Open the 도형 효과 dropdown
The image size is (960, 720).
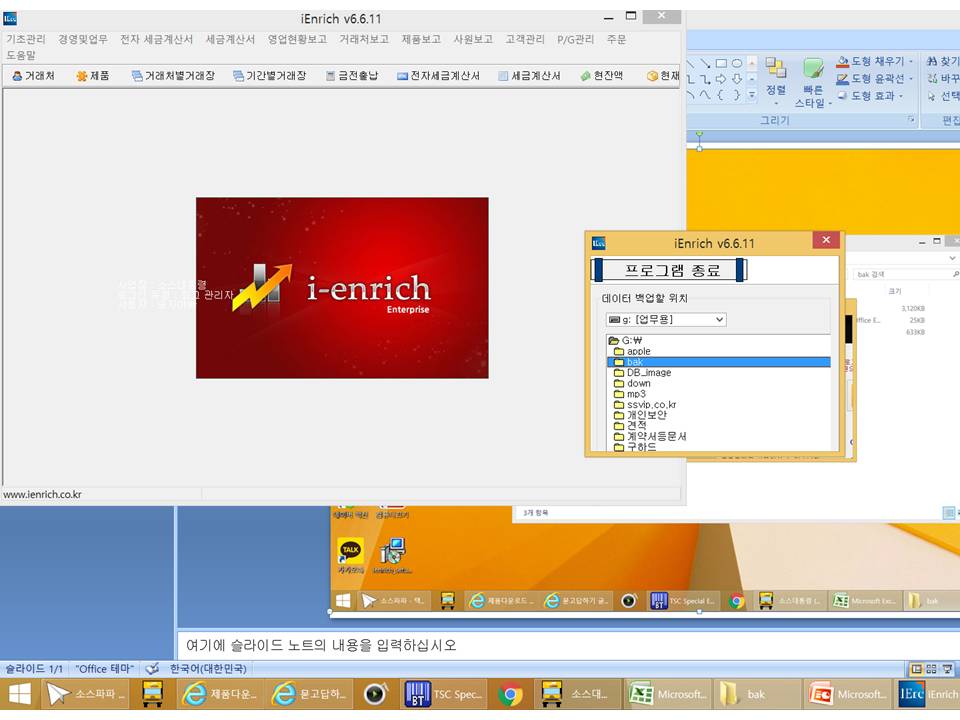pos(868,96)
